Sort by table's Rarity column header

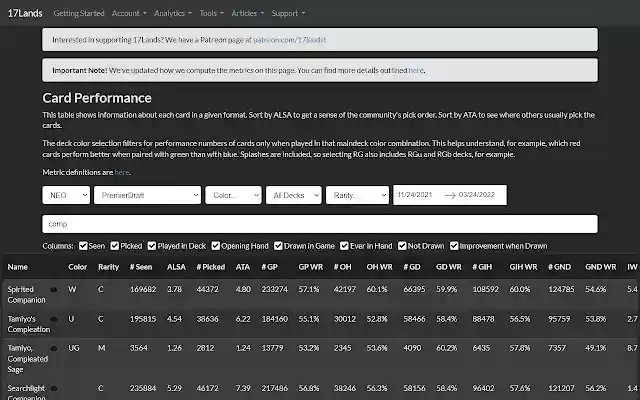tap(109, 267)
